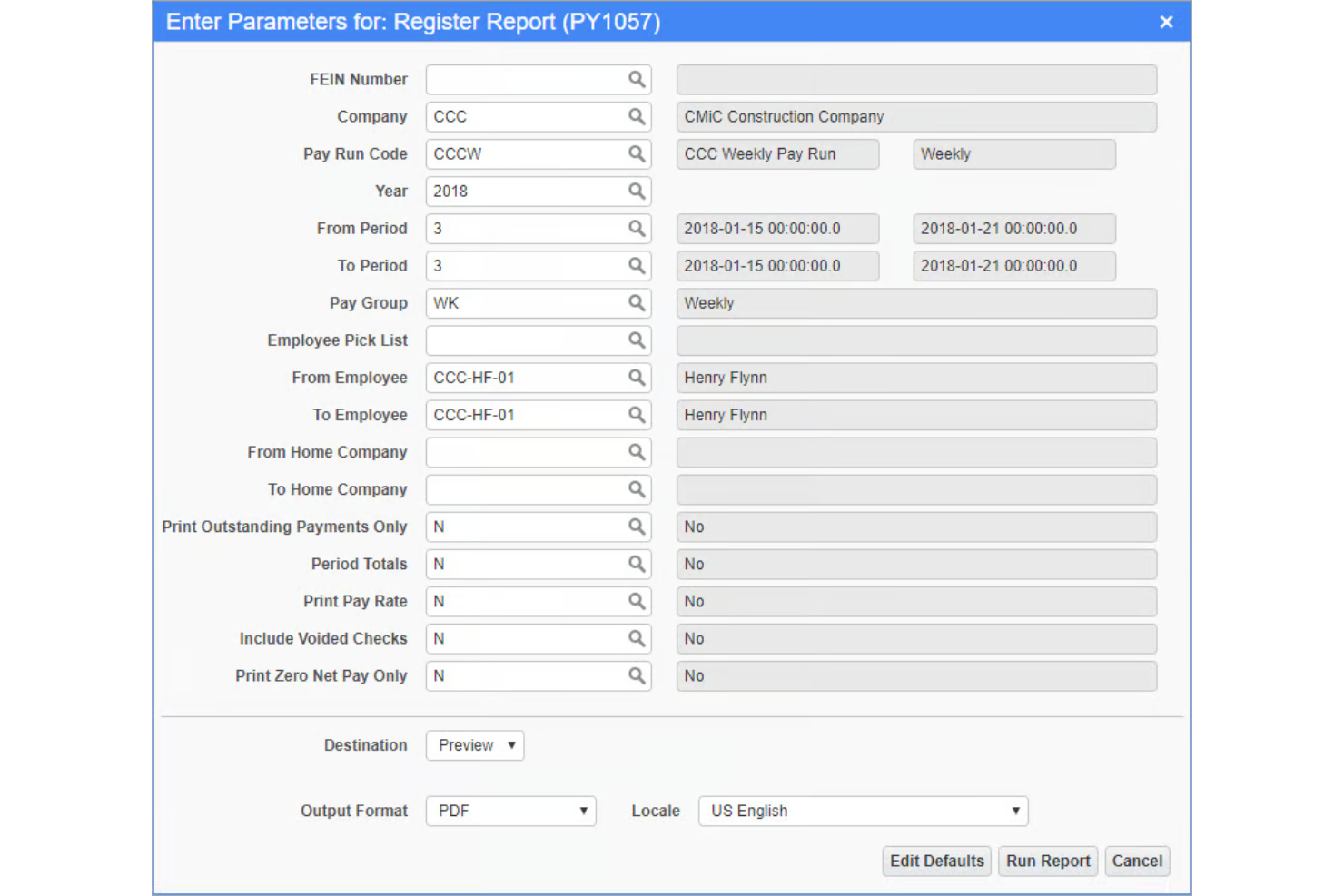This screenshot has width=1344, height=896.
Task: Click the No value beside Print Pay Rate
Action: coord(916,601)
